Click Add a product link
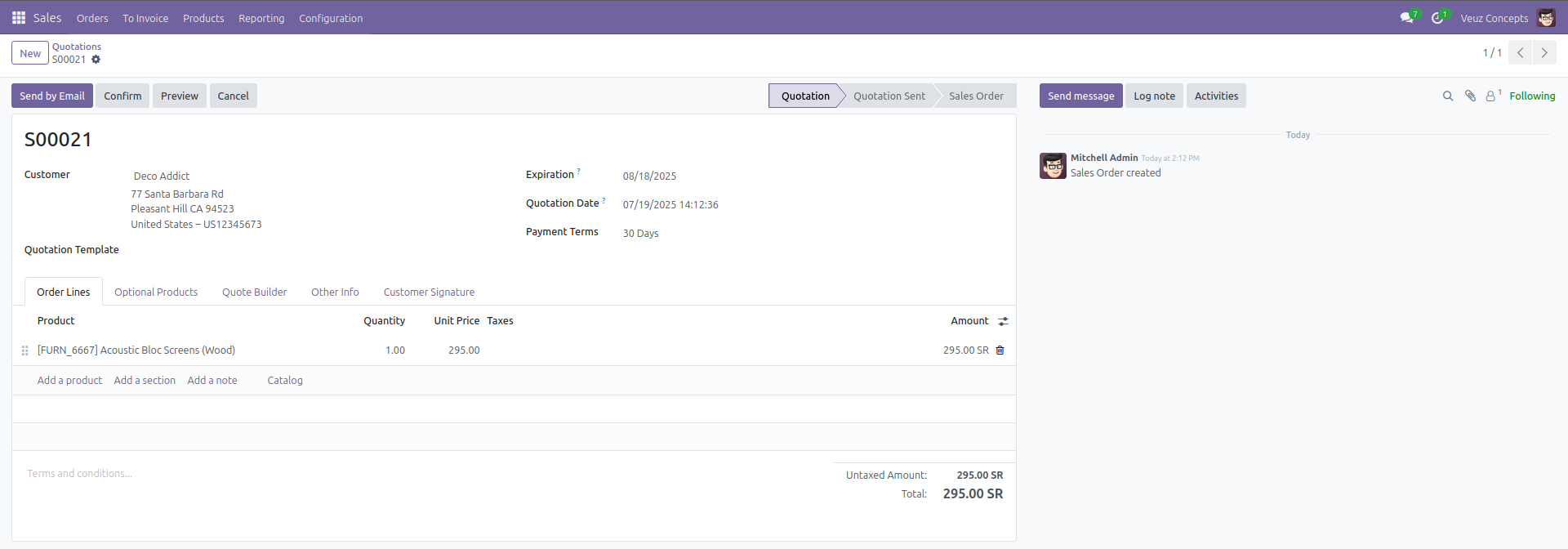Screen dimensions: 1568x549 click(x=69, y=381)
